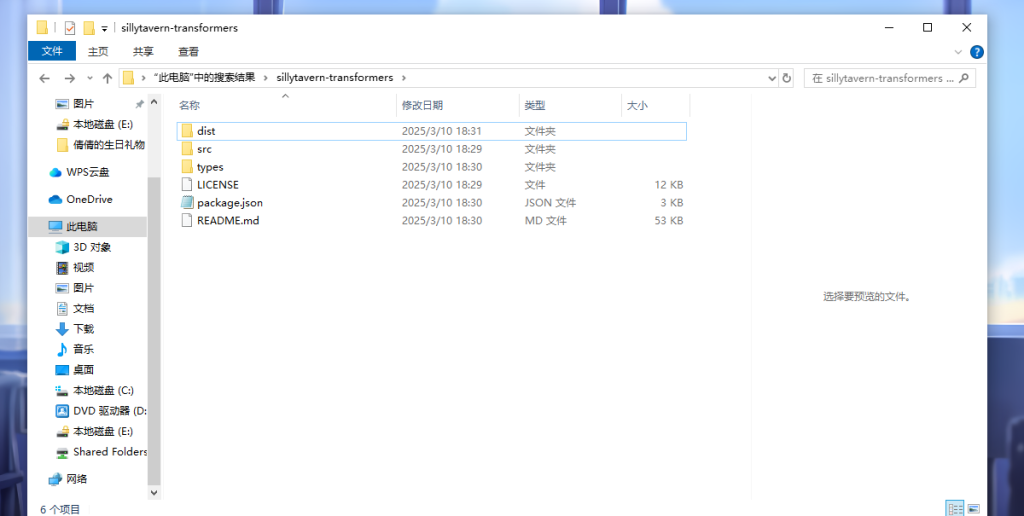Click the Up one level arrow
The height and width of the screenshot is (516, 1024).
(106, 78)
